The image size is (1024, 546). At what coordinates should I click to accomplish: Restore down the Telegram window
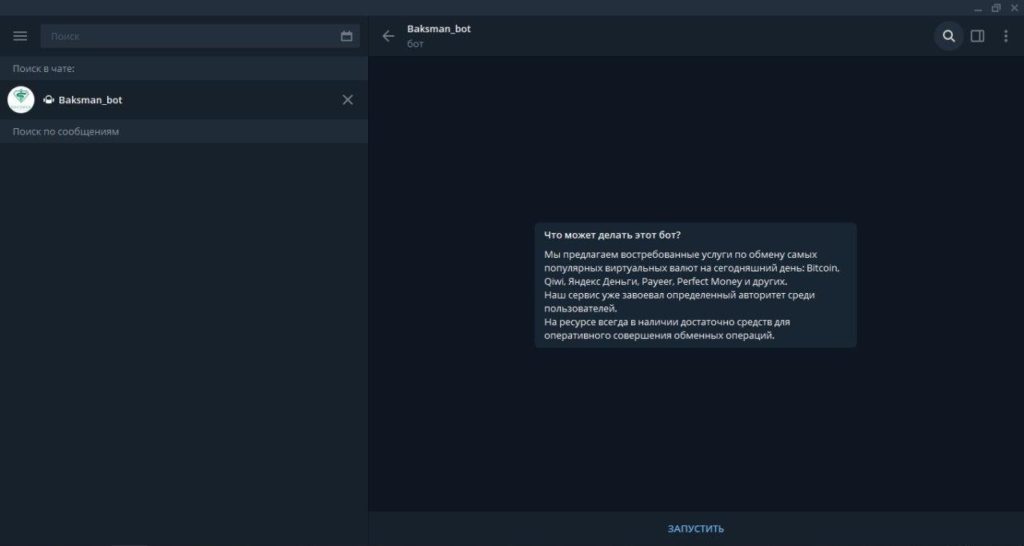(x=995, y=7)
